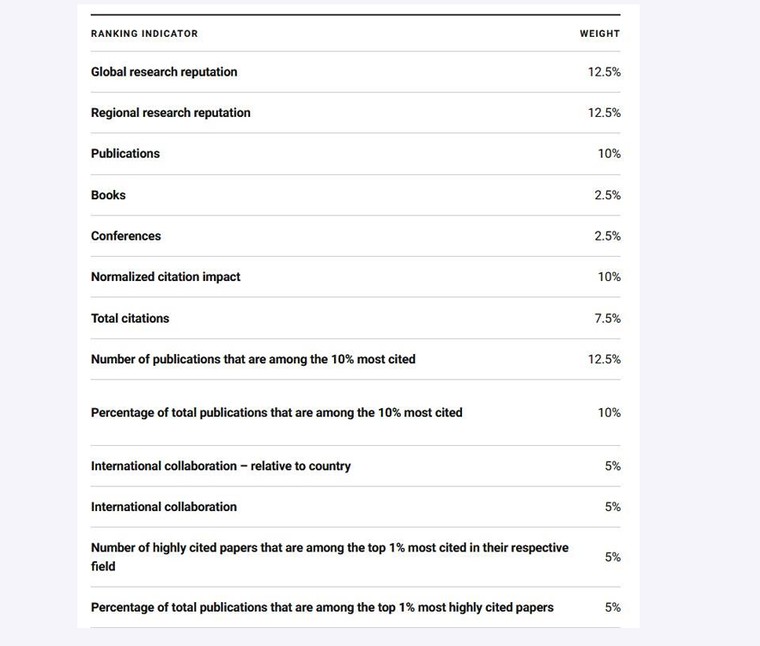Select the Regional research reputation row label
Screen dimensions: 760x646
(x=171, y=113)
